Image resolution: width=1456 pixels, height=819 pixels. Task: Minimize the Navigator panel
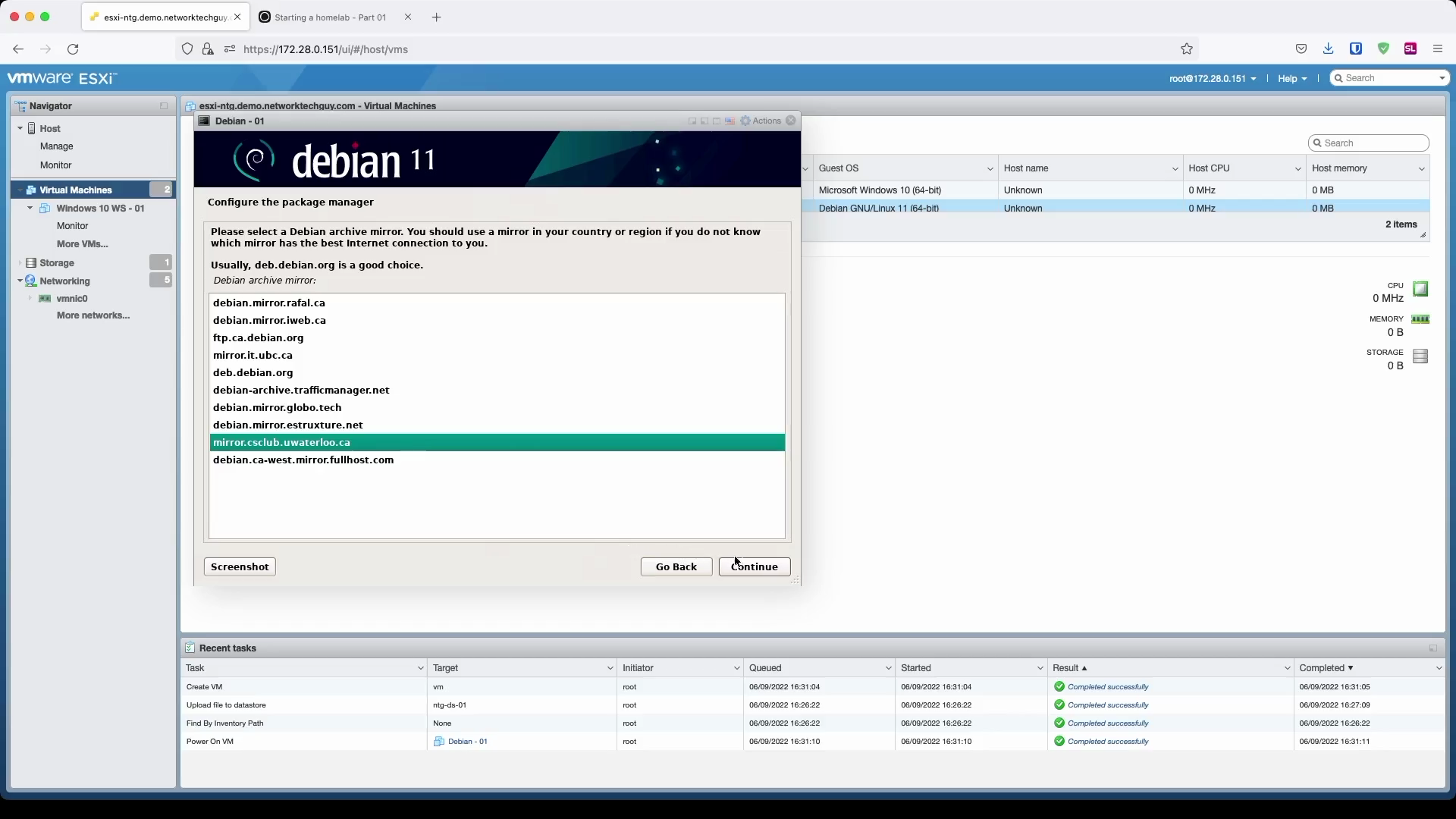164,106
